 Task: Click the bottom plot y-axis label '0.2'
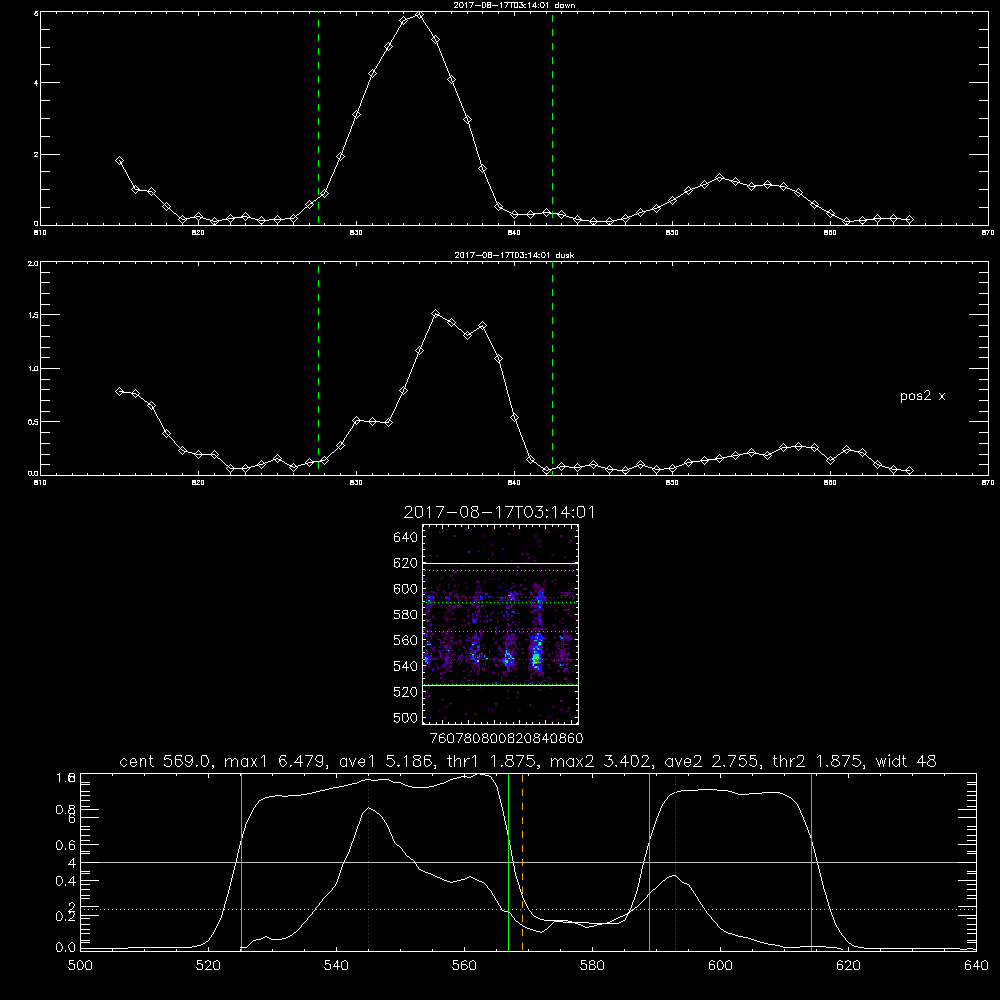coord(66,916)
